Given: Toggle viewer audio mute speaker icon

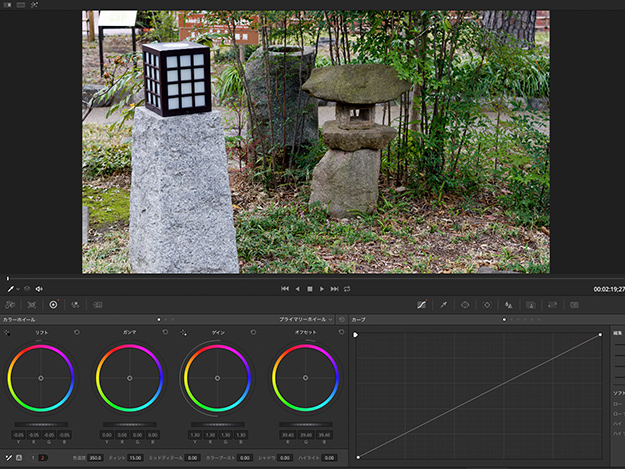Looking at the screenshot, I should (x=39, y=288).
